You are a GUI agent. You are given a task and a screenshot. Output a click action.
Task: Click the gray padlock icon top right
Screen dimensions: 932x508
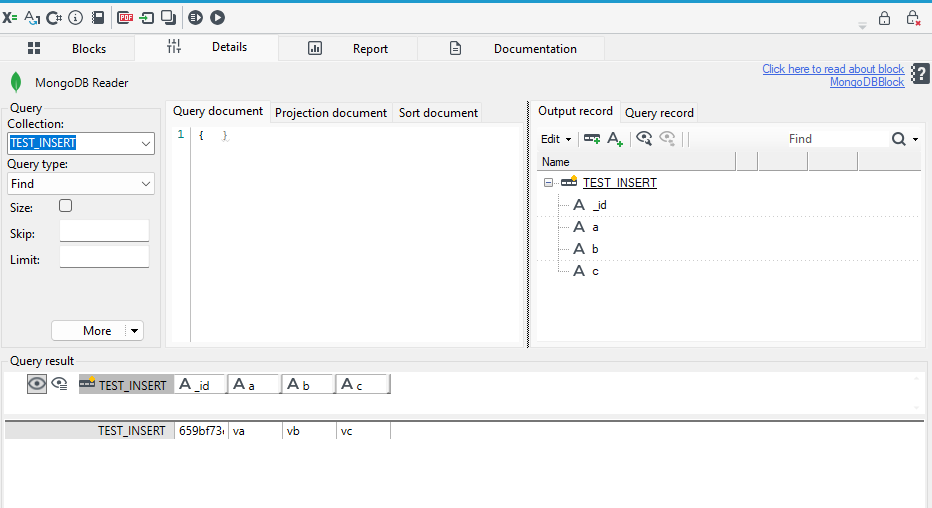[884, 18]
